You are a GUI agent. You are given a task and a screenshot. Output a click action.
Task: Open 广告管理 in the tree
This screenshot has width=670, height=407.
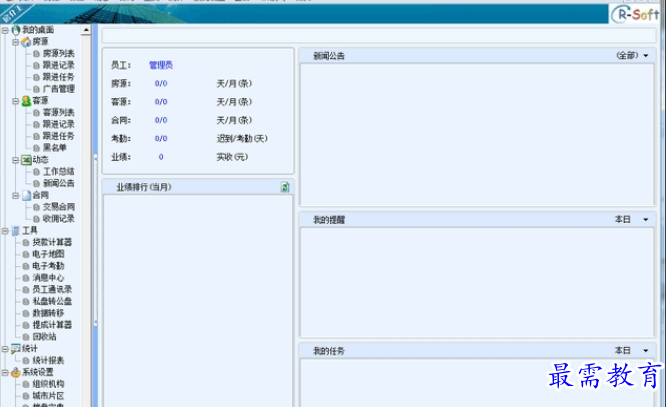point(59,89)
